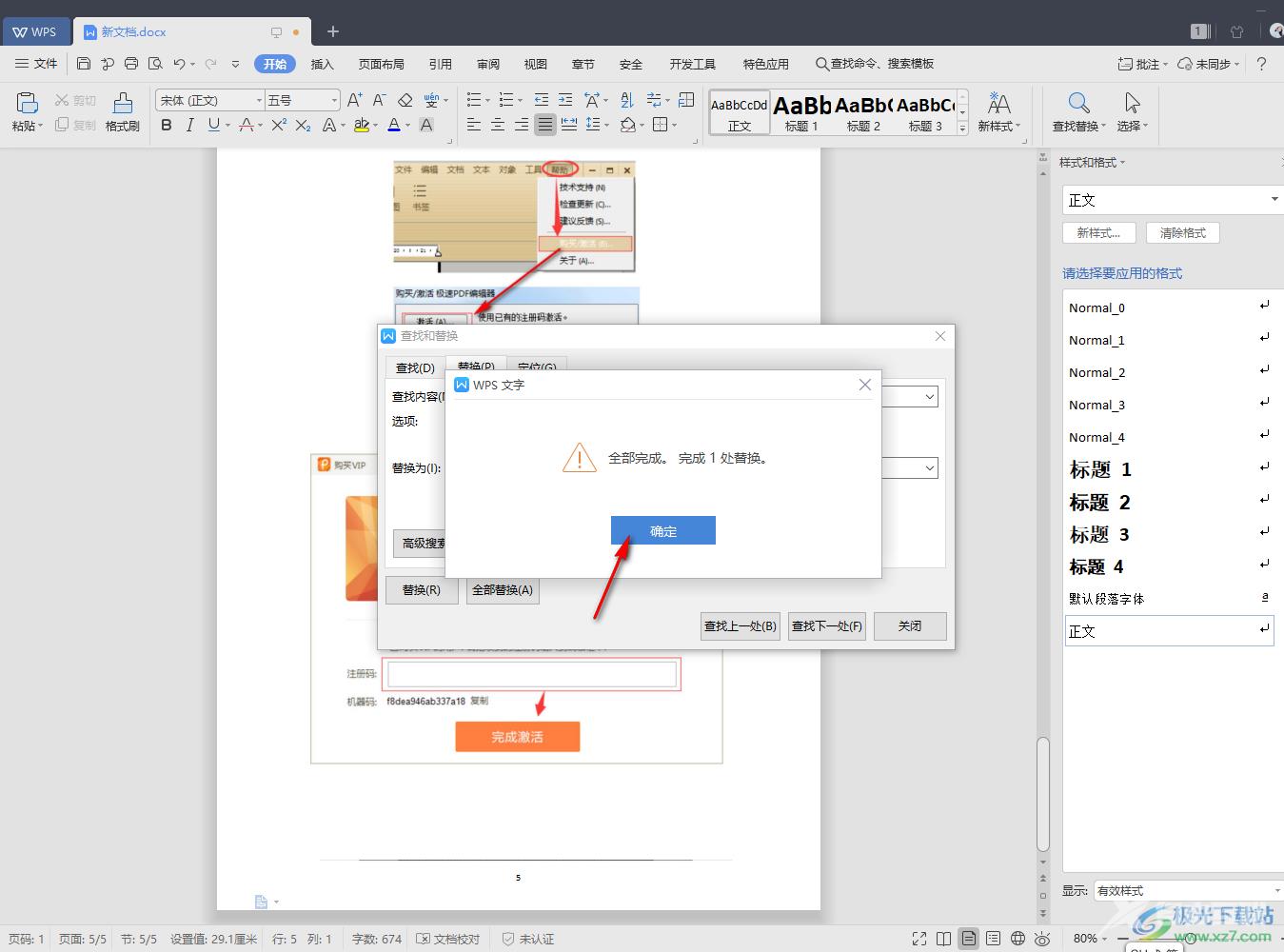Click the print preview icon
Image resolution: width=1284 pixels, height=952 pixels.
pyautogui.click(x=155, y=64)
